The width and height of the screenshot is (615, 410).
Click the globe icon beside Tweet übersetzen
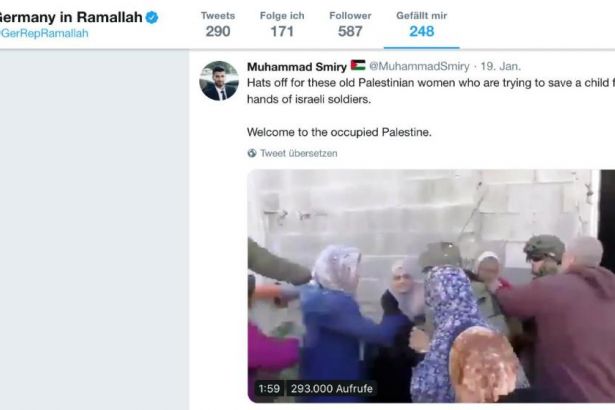coord(252,153)
